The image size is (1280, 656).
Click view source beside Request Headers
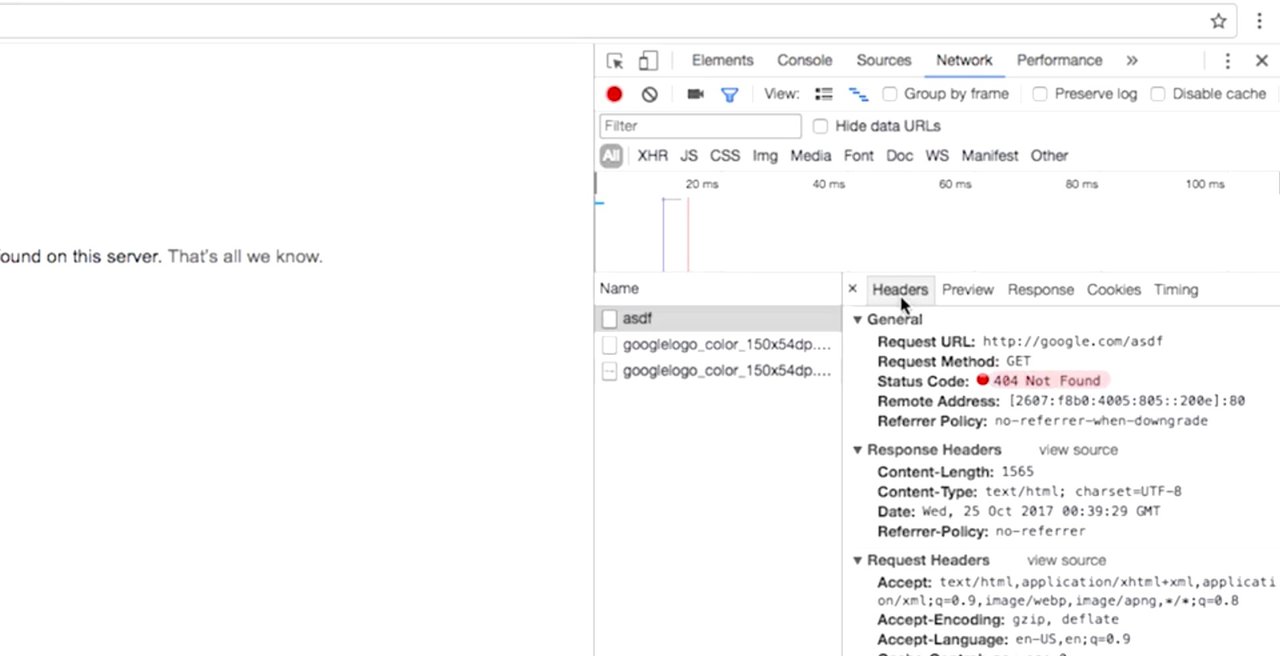[x=1066, y=561]
